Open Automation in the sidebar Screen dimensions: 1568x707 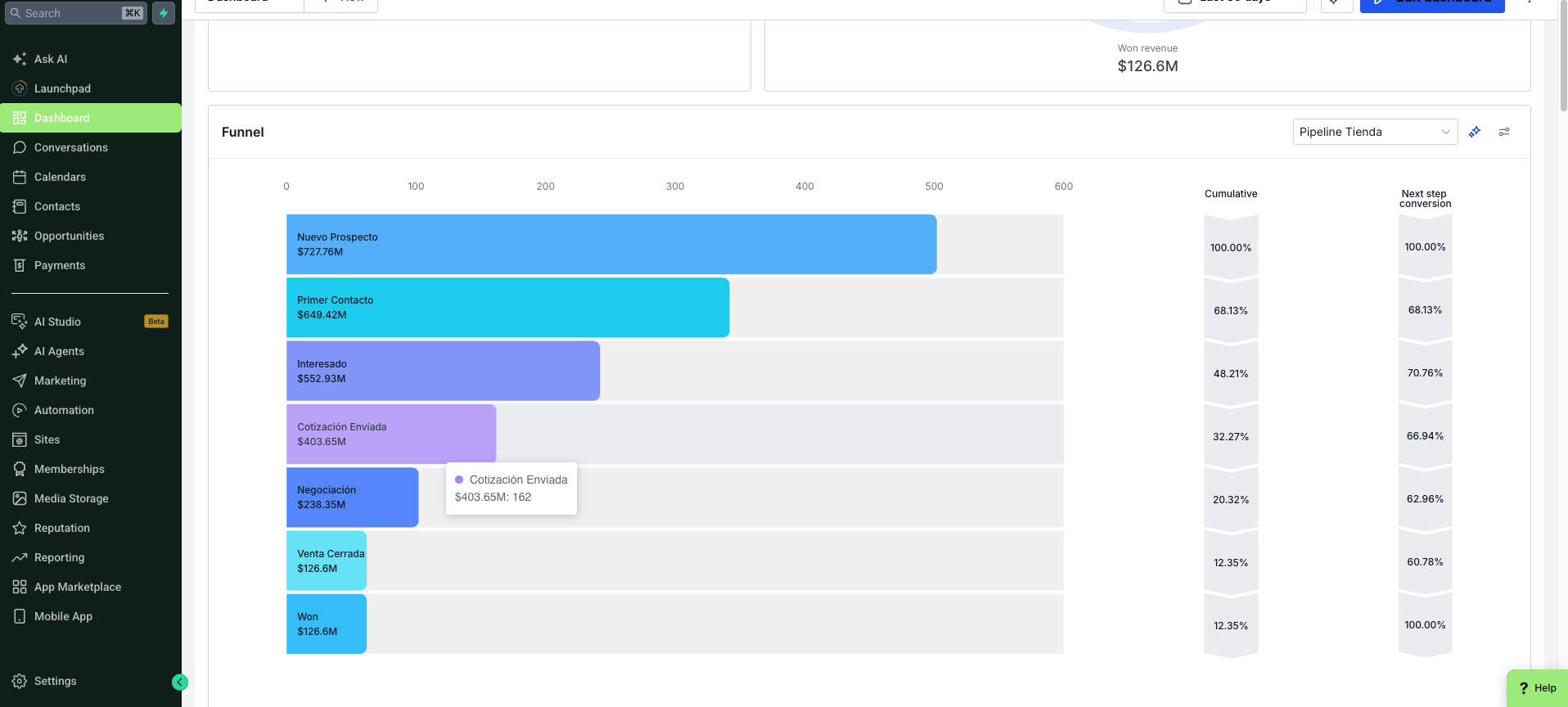[x=90, y=410]
